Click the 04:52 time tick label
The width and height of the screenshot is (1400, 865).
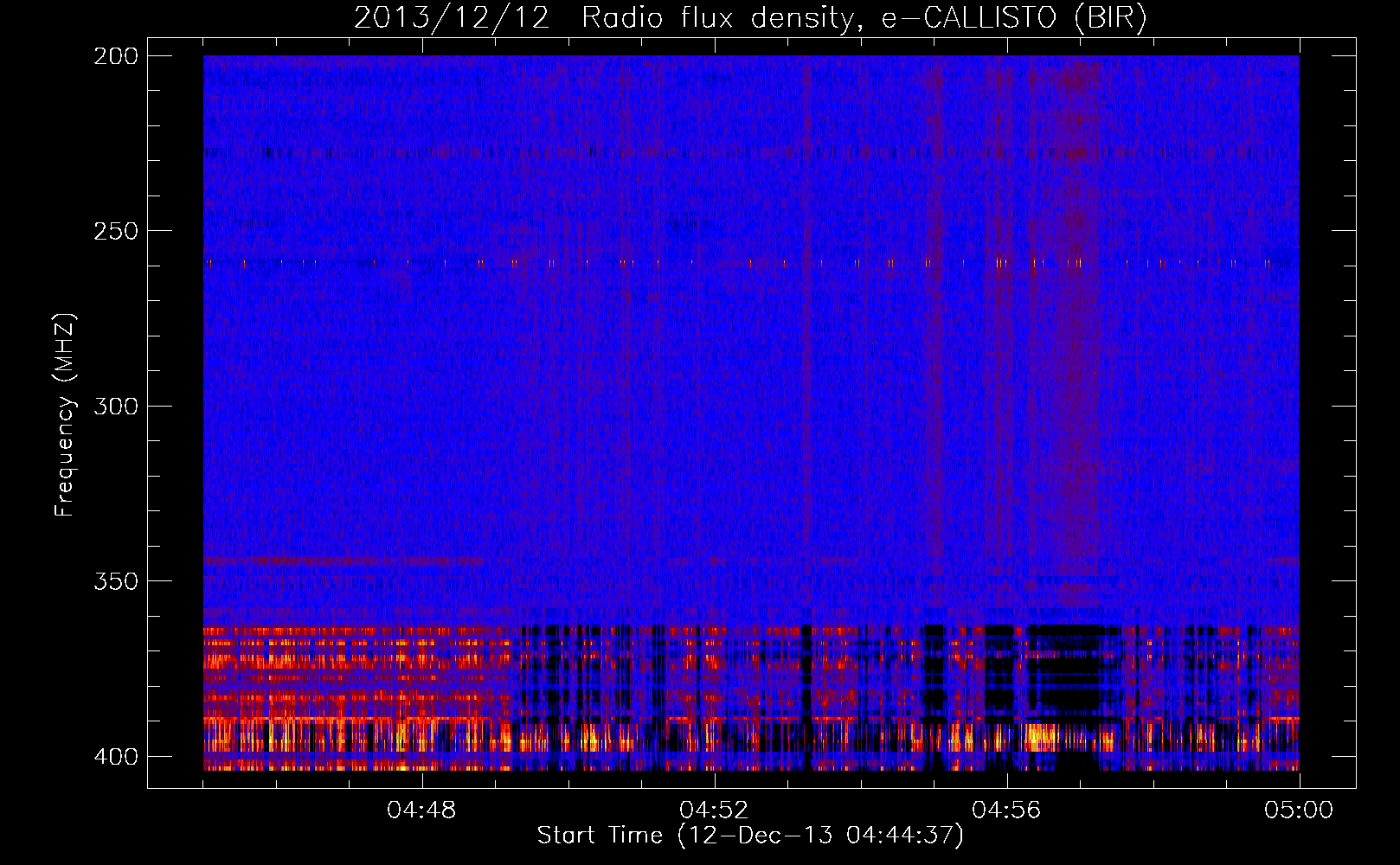click(714, 811)
